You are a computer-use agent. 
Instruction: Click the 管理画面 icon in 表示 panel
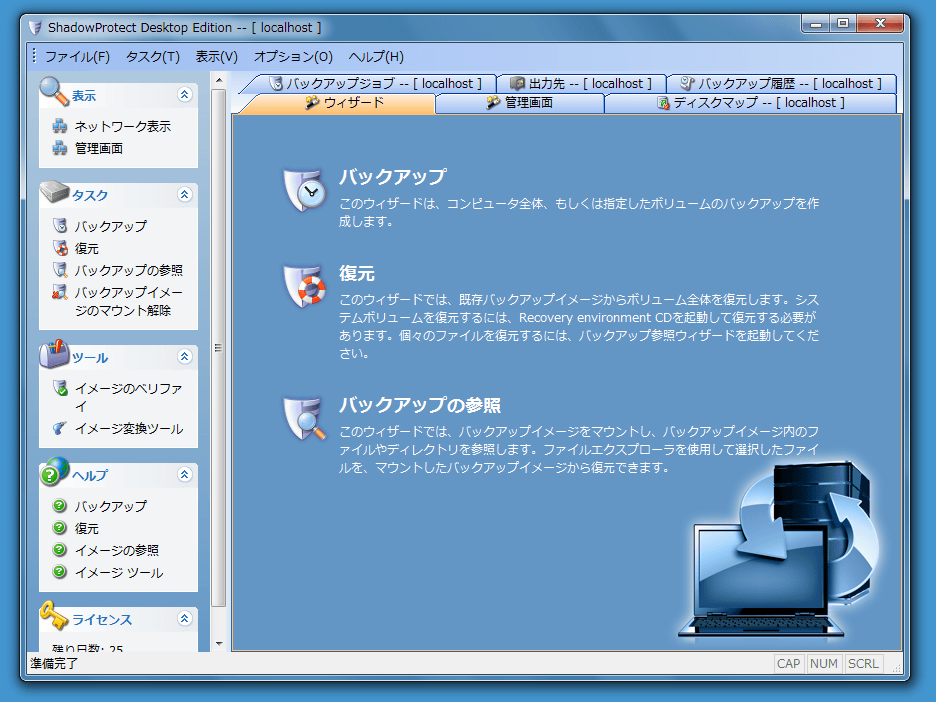click(60, 148)
